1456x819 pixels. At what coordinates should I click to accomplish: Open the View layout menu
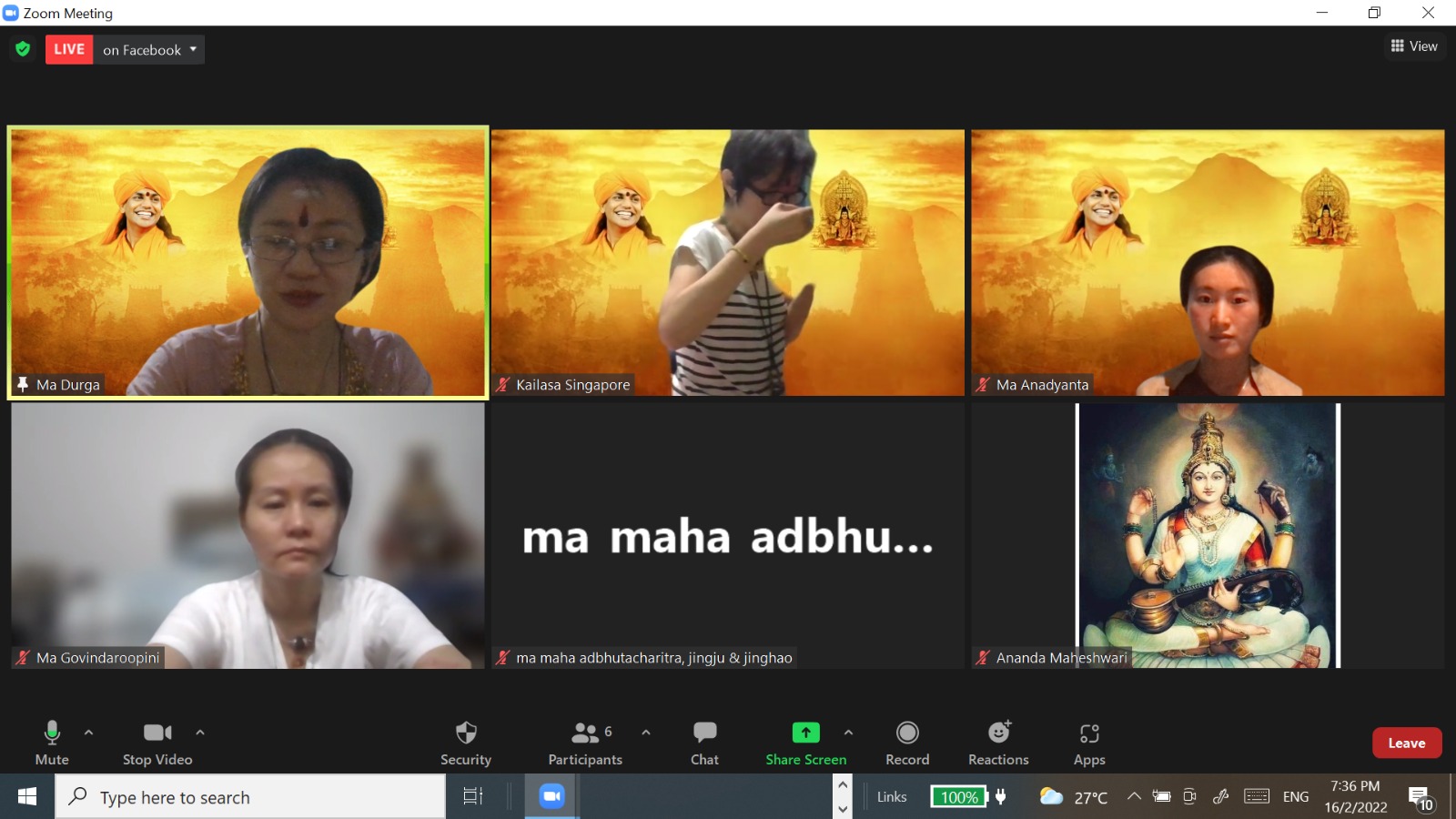click(x=1414, y=46)
